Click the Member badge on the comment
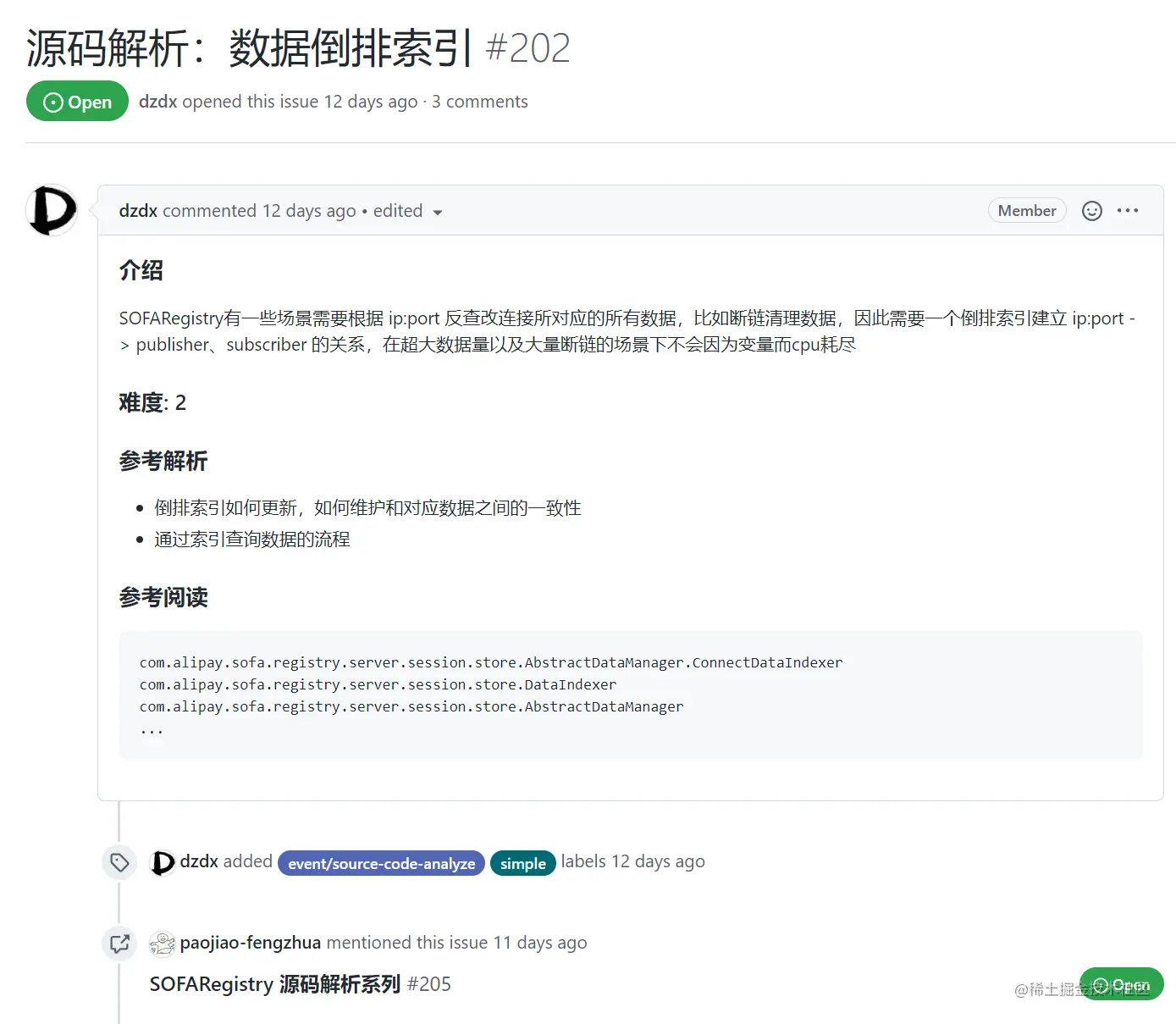 (1027, 211)
